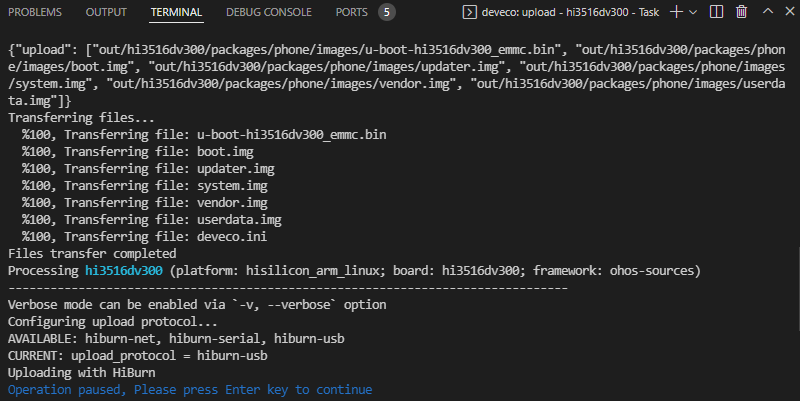800x401 pixels.
Task: Click the hi3516dv300 cyan environment name
Action: pyautogui.click(x=126, y=271)
